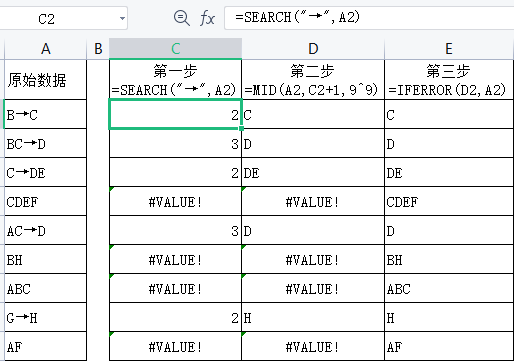Select the #VALUE! error cell beside CDEF
This screenshot has width=514, height=361.
click(x=175, y=201)
